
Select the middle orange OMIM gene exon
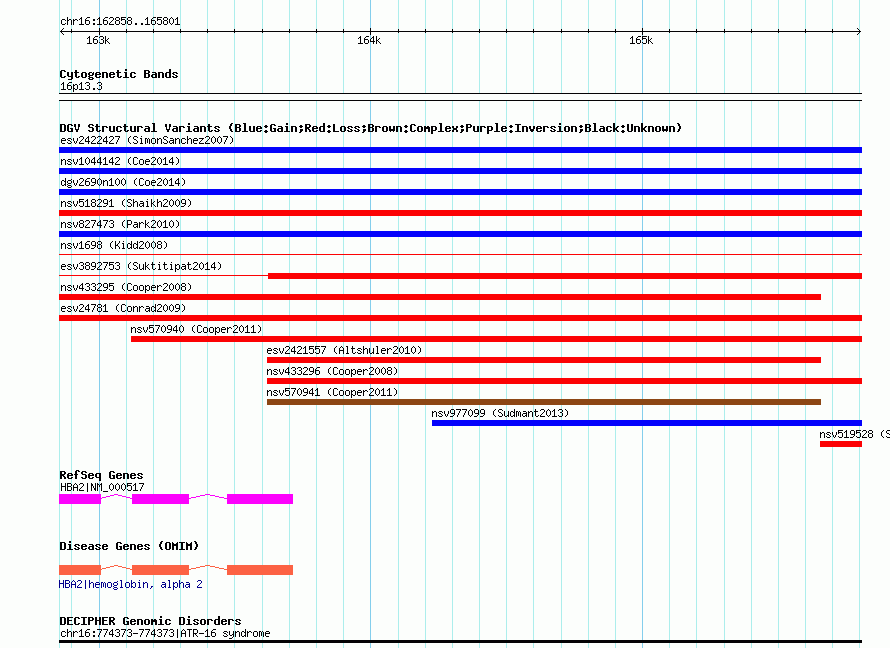coord(161,570)
